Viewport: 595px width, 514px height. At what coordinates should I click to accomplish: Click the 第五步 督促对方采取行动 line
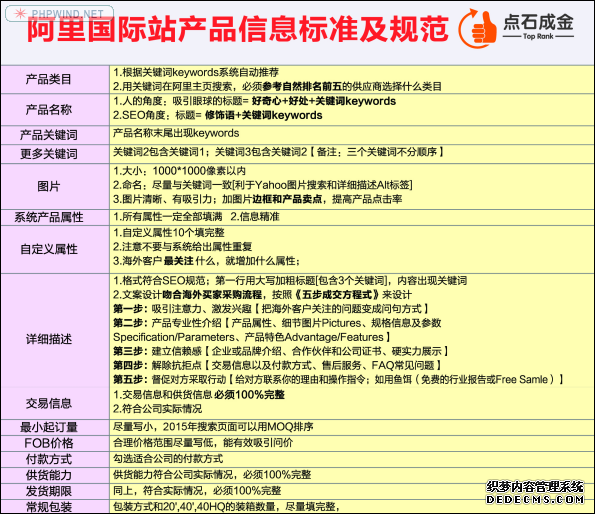tap(339, 380)
